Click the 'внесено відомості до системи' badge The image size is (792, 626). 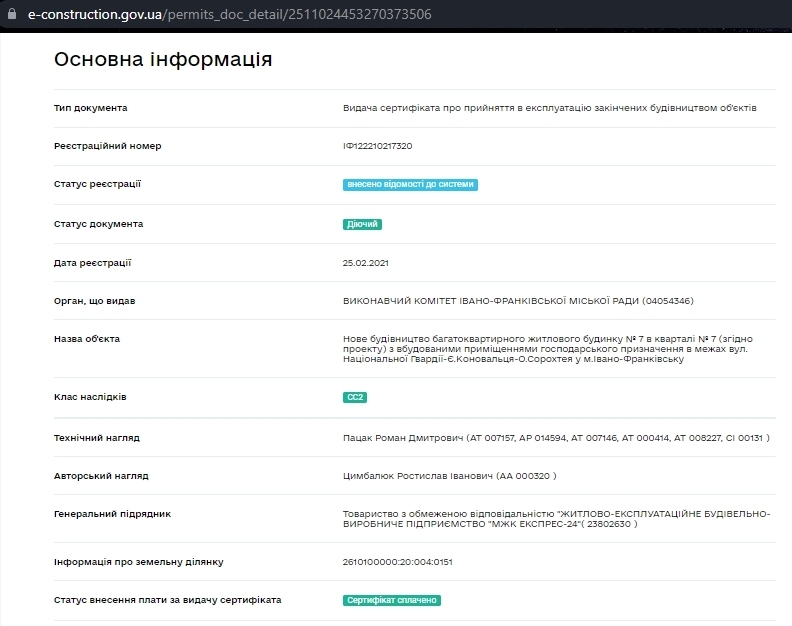[410, 184]
